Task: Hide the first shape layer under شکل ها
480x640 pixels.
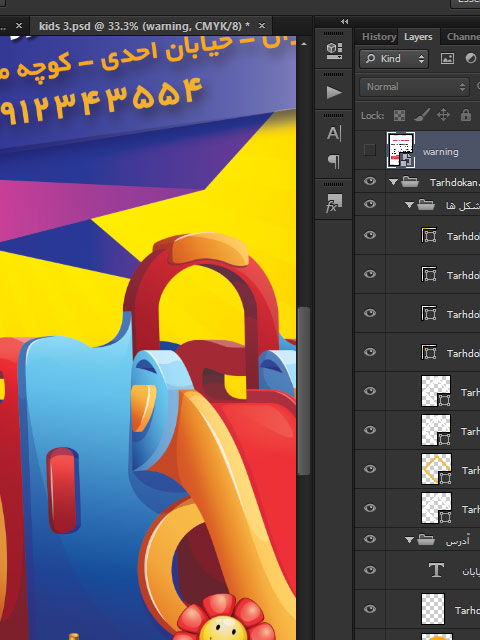Action: [x=370, y=235]
